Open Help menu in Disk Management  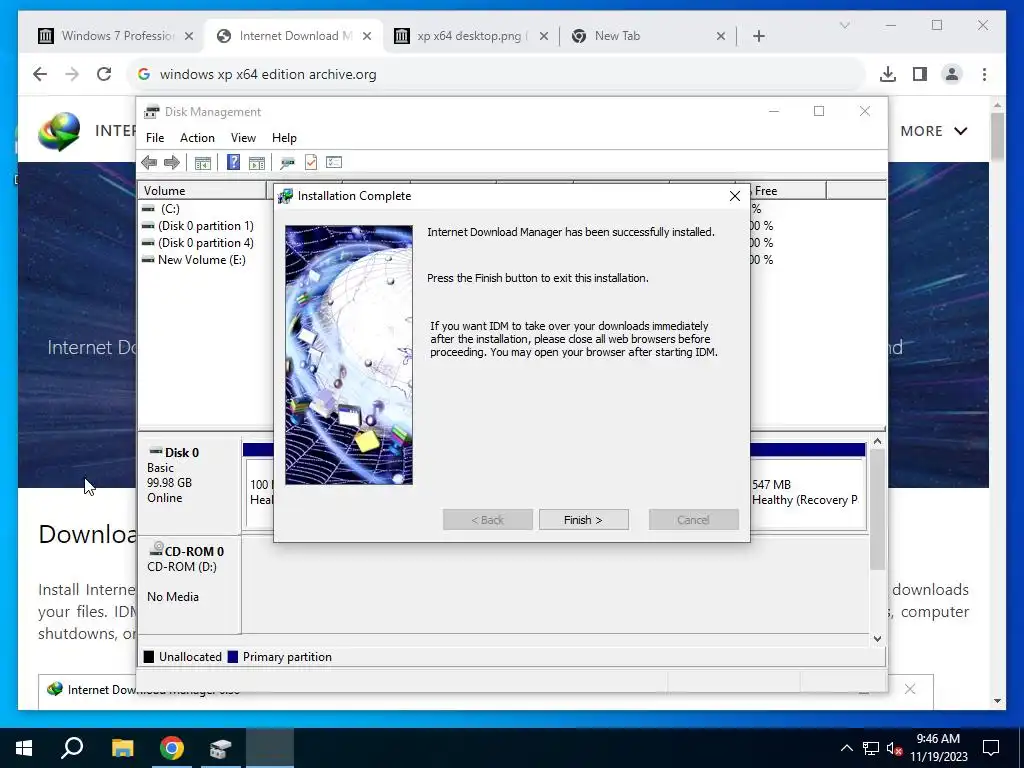point(284,138)
